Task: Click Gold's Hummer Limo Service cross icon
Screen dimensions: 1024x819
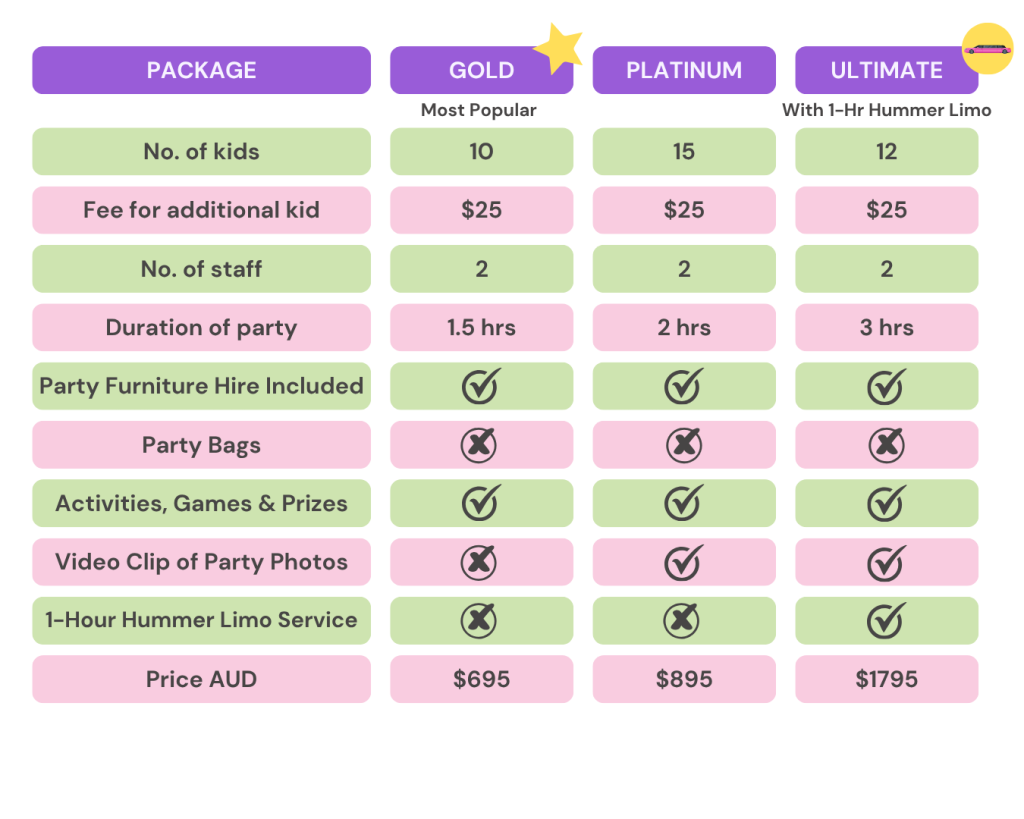Action: click(480, 621)
